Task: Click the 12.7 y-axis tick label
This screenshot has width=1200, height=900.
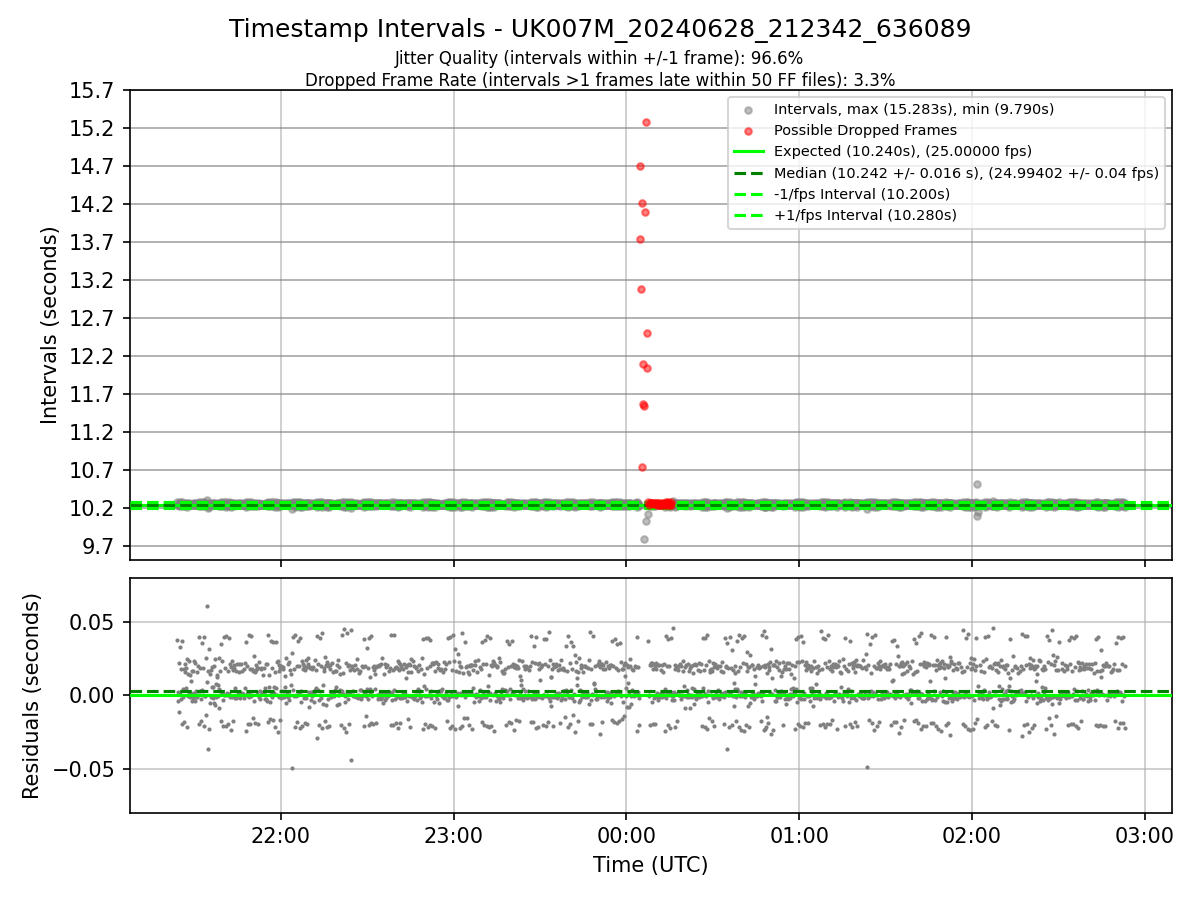Action: (x=91, y=319)
